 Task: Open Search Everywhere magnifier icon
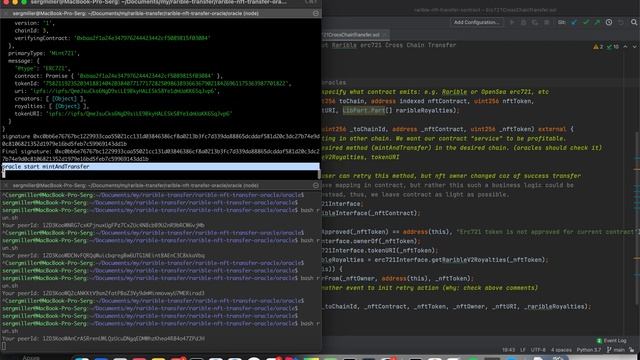tap(634, 22)
